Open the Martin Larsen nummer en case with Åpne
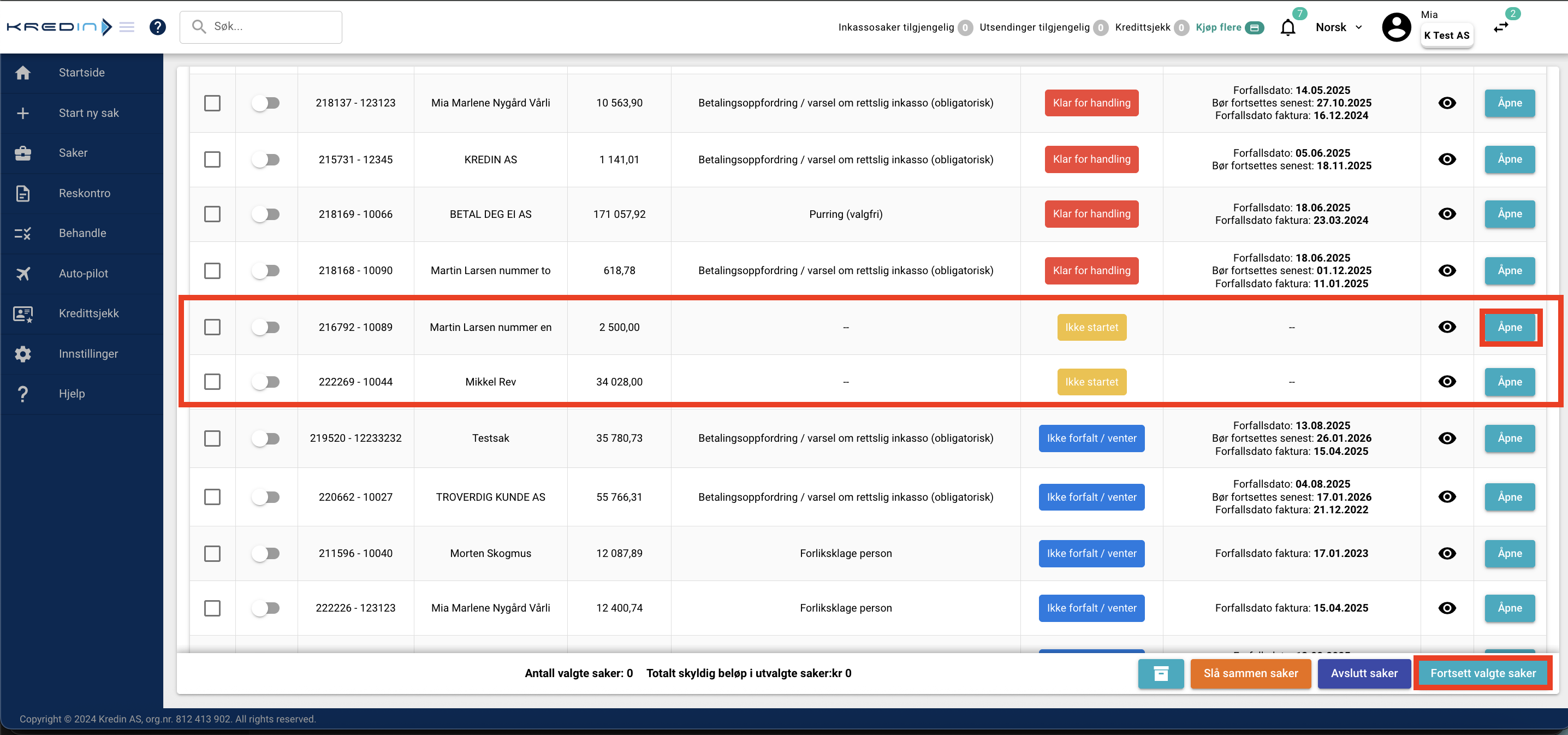The width and height of the screenshot is (1568, 735). tap(1510, 327)
